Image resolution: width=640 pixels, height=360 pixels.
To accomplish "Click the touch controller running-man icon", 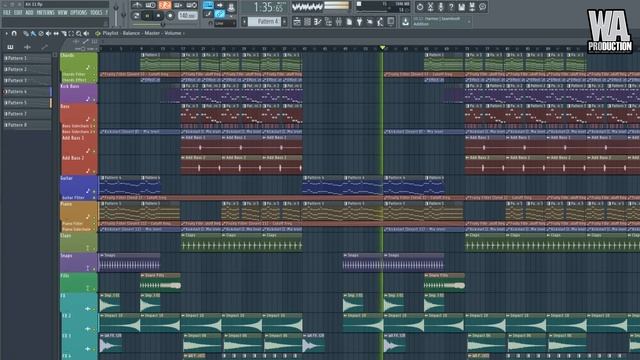I will pyautogui.click(x=380, y=22).
